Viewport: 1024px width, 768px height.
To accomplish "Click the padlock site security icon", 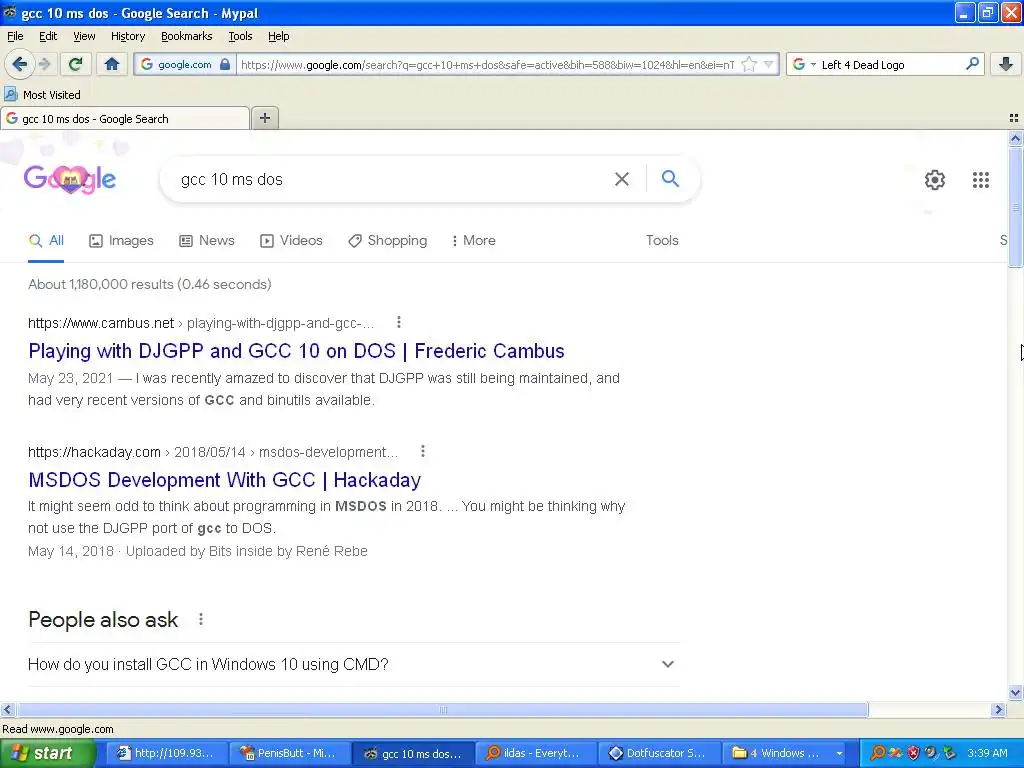I will [x=225, y=64].
